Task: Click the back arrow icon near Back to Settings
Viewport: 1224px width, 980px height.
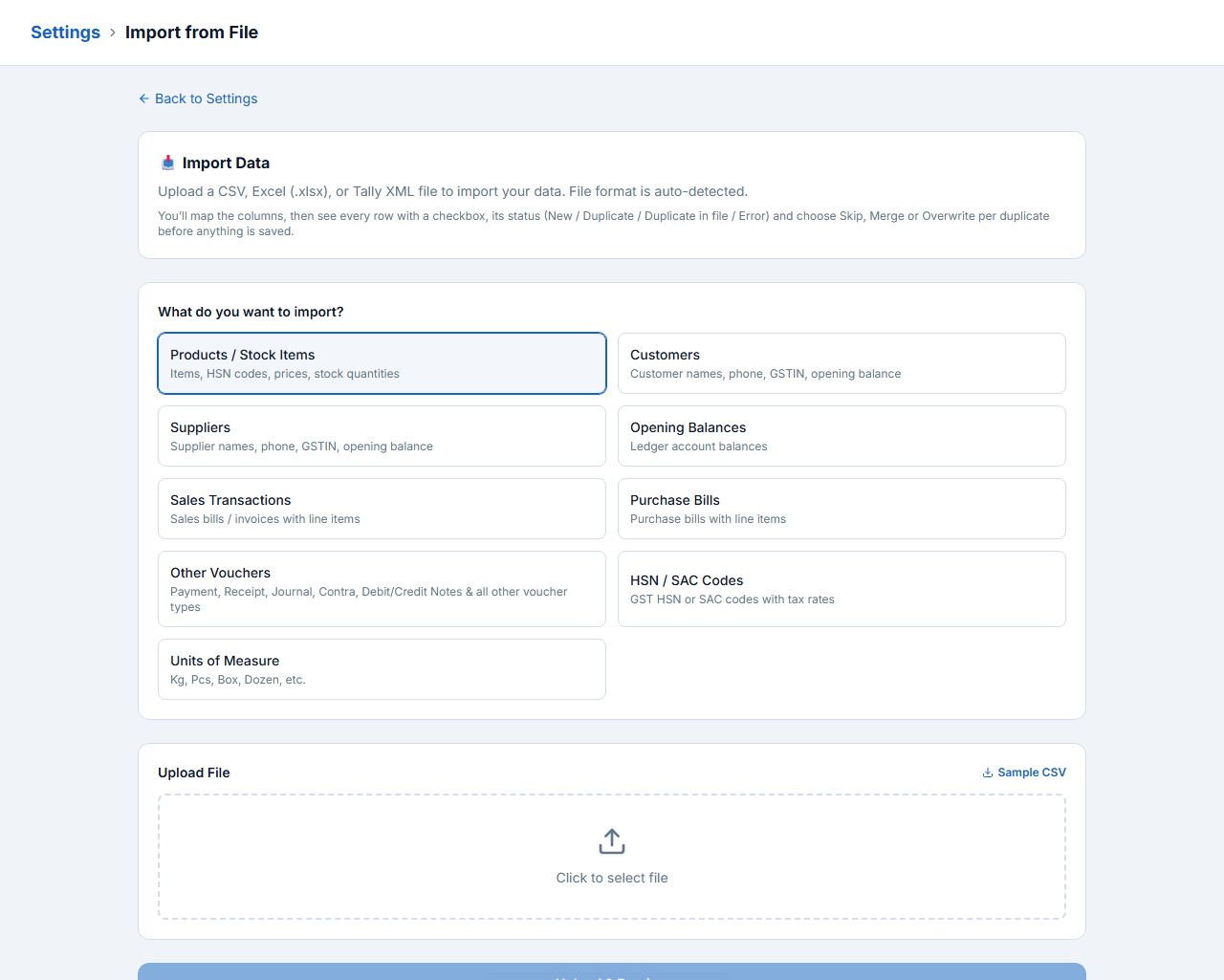Action: tap(144, 98)
